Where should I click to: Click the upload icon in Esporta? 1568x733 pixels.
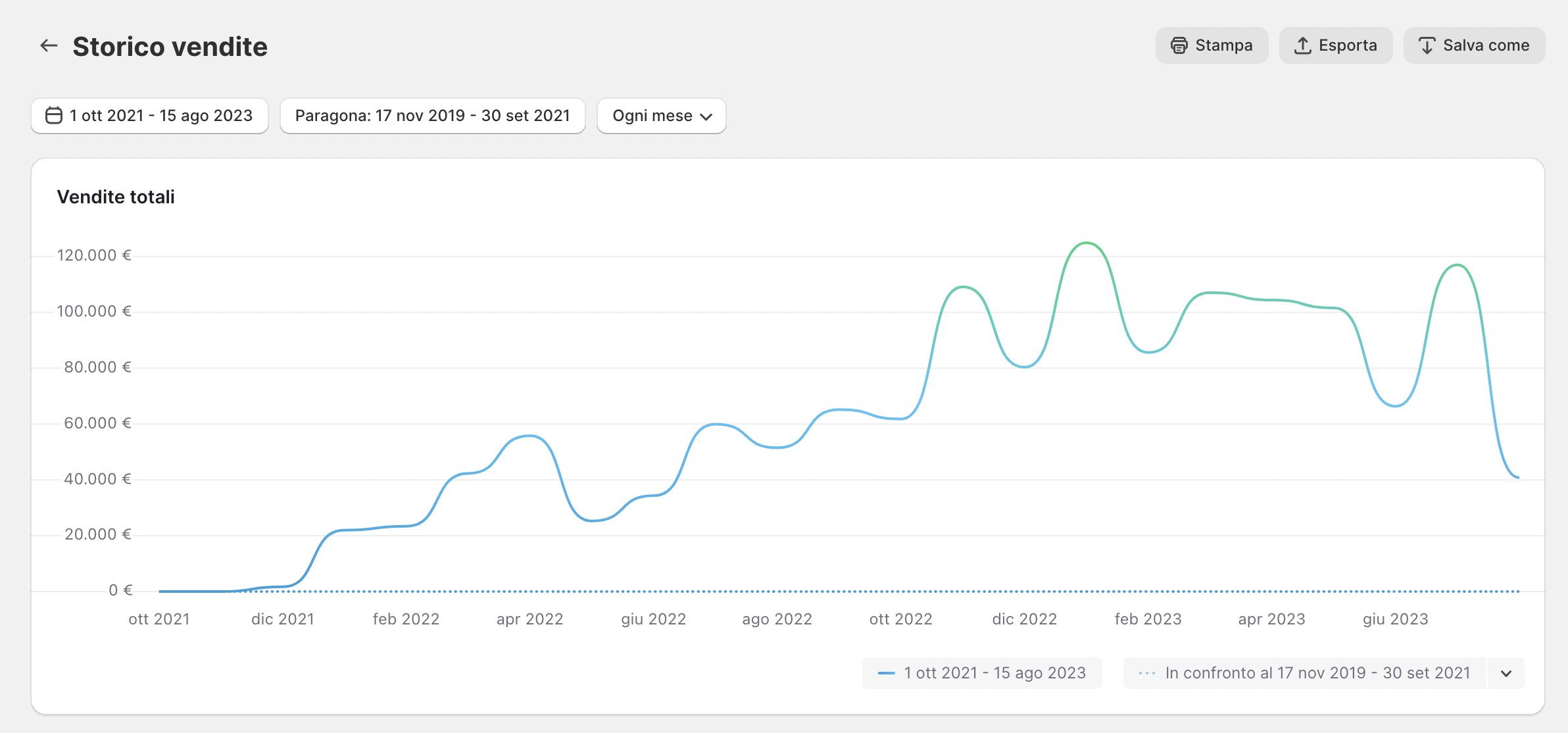1302,45
